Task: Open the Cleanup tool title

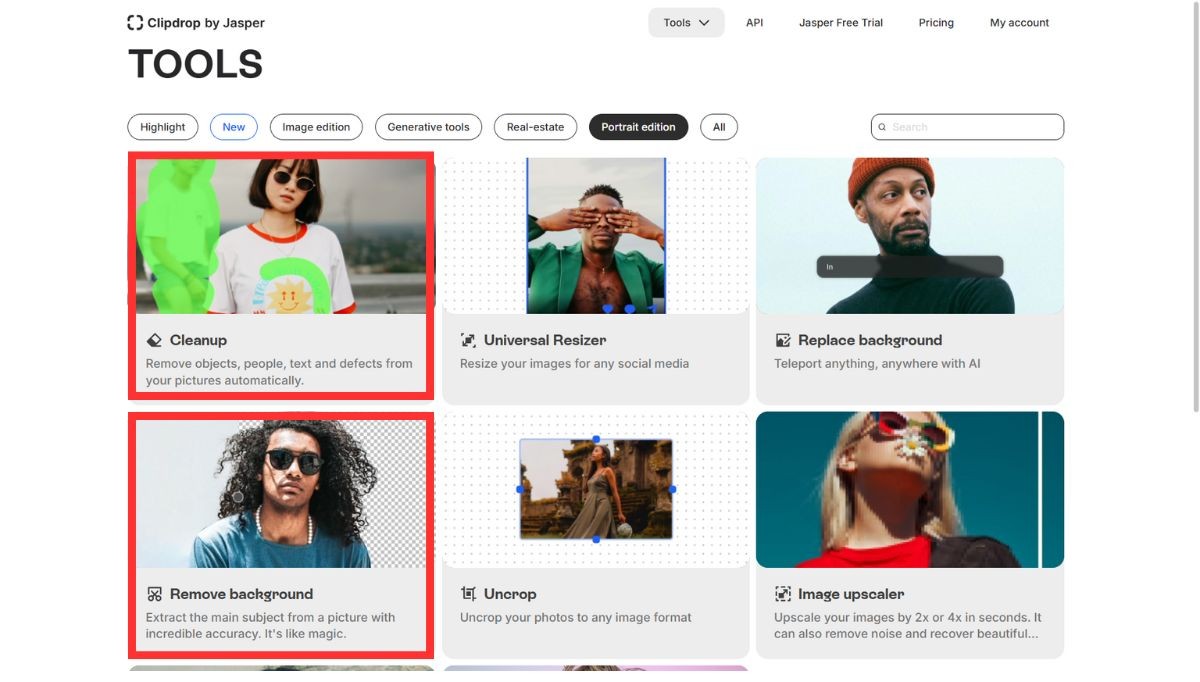Action: click(x=198, y=340)
